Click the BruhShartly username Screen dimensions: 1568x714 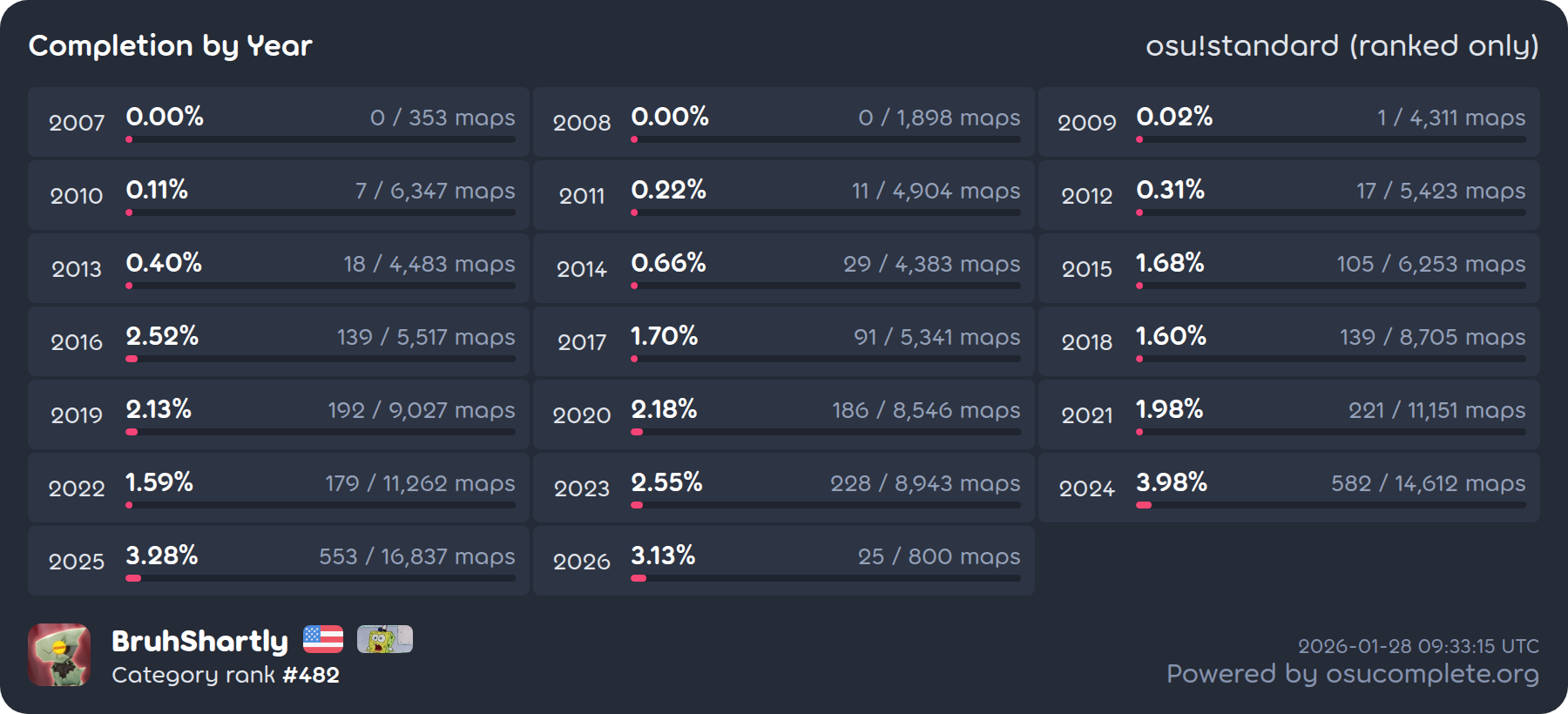click(199, 641)
